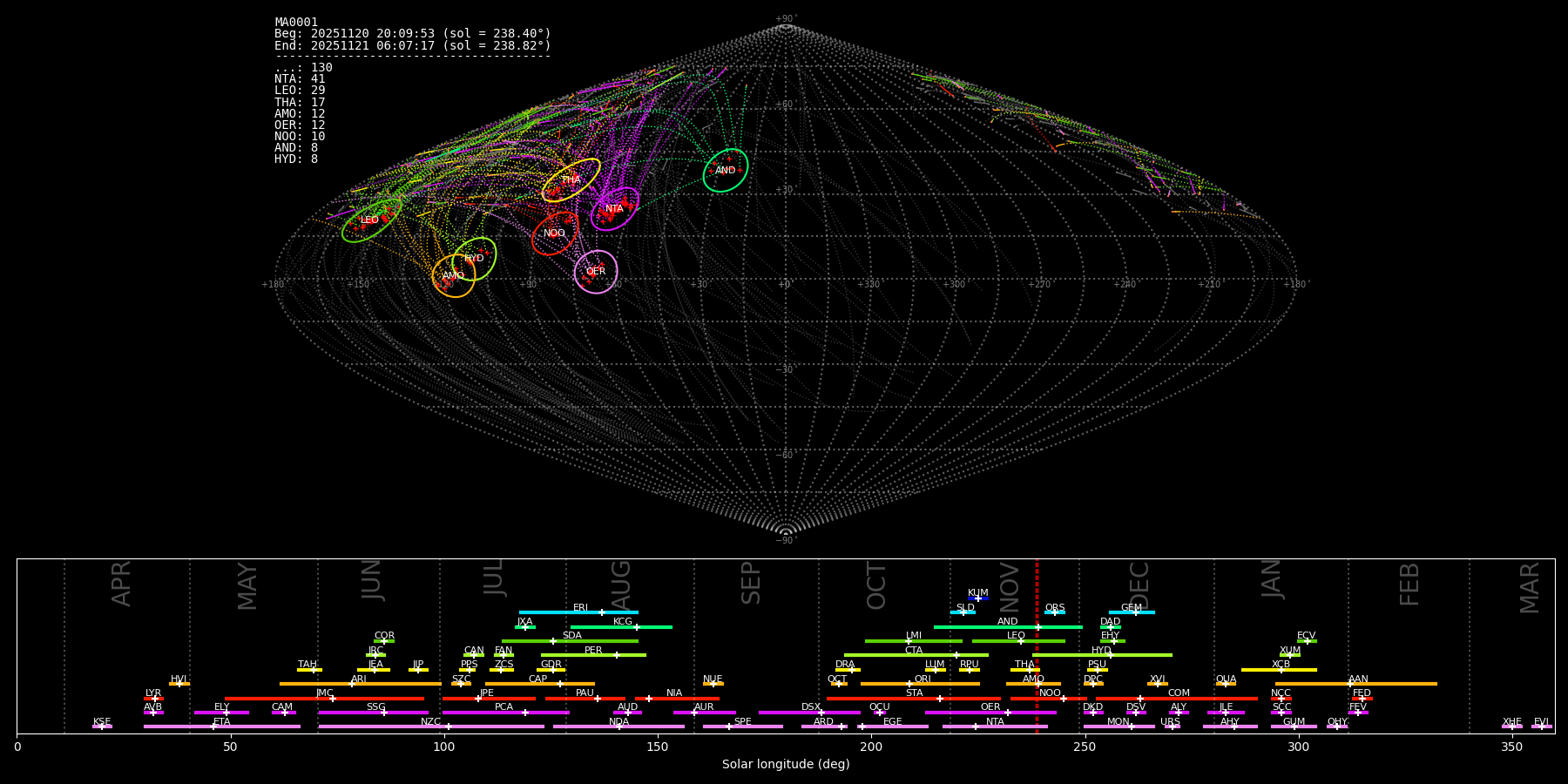Image resolution: width=1568 pixels, height=784 pixels.
Task: Click the SSG purple bar in timeline
Action: click(374, 713)
